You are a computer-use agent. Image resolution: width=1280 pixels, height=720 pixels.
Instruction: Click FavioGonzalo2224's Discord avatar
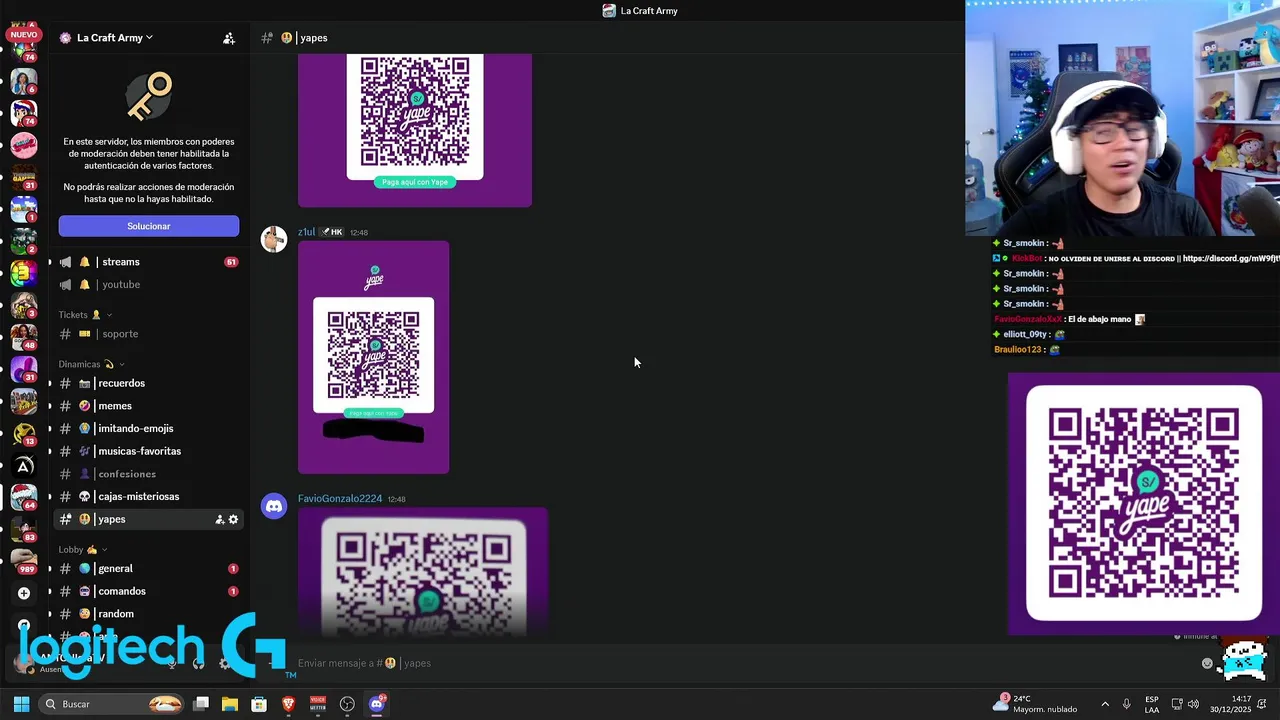[274, 506]
